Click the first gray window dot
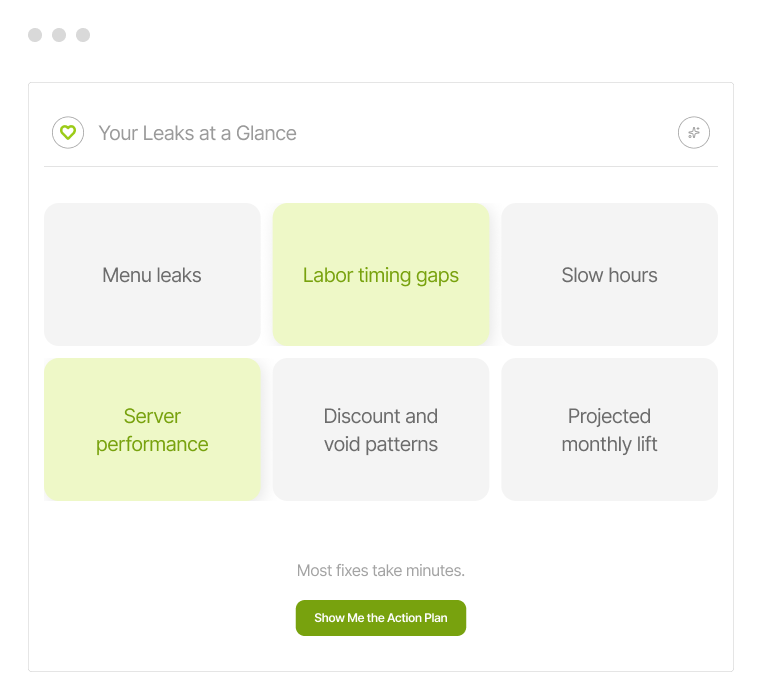762x700 pixels. (35, 35)
